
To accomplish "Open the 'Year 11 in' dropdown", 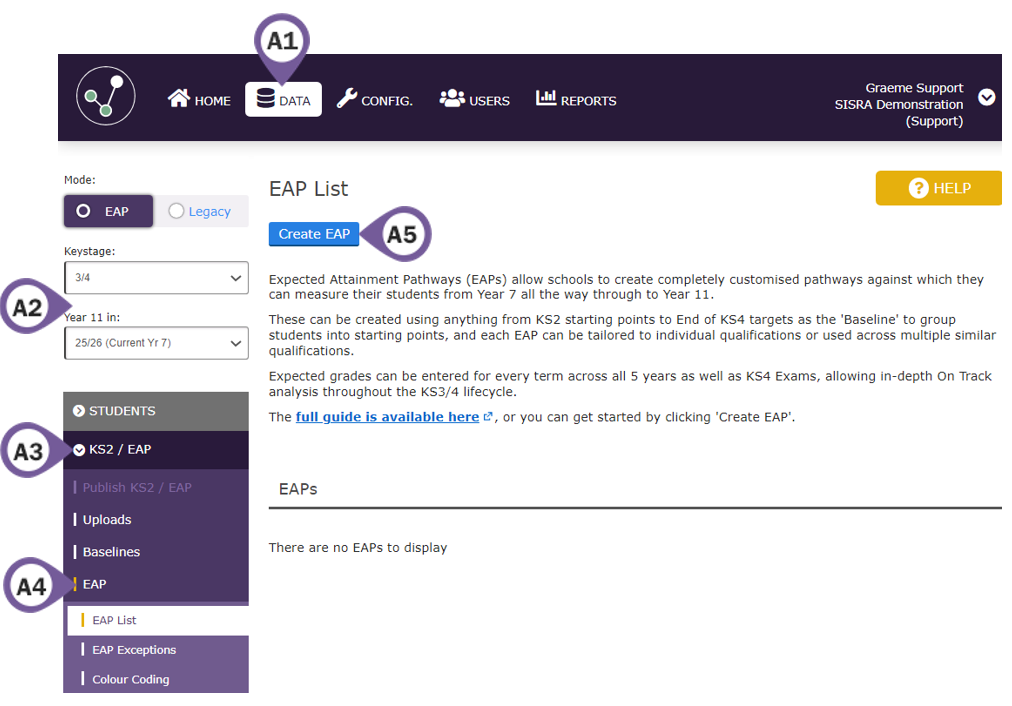I will tap(156, 342).
